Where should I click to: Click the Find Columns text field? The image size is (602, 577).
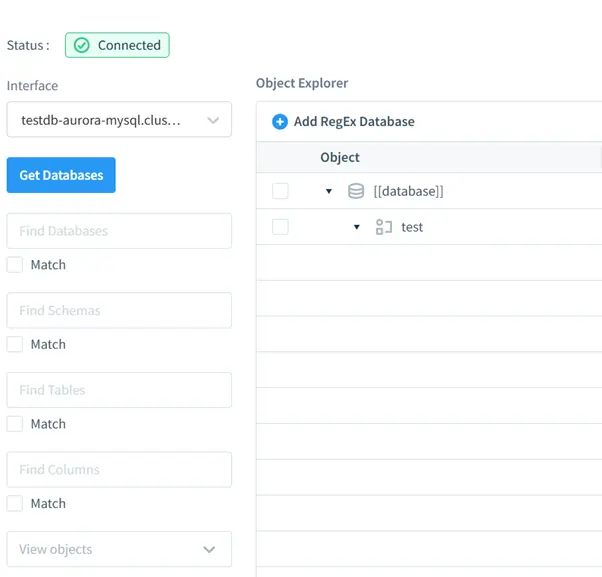click(x=119, y=469)
